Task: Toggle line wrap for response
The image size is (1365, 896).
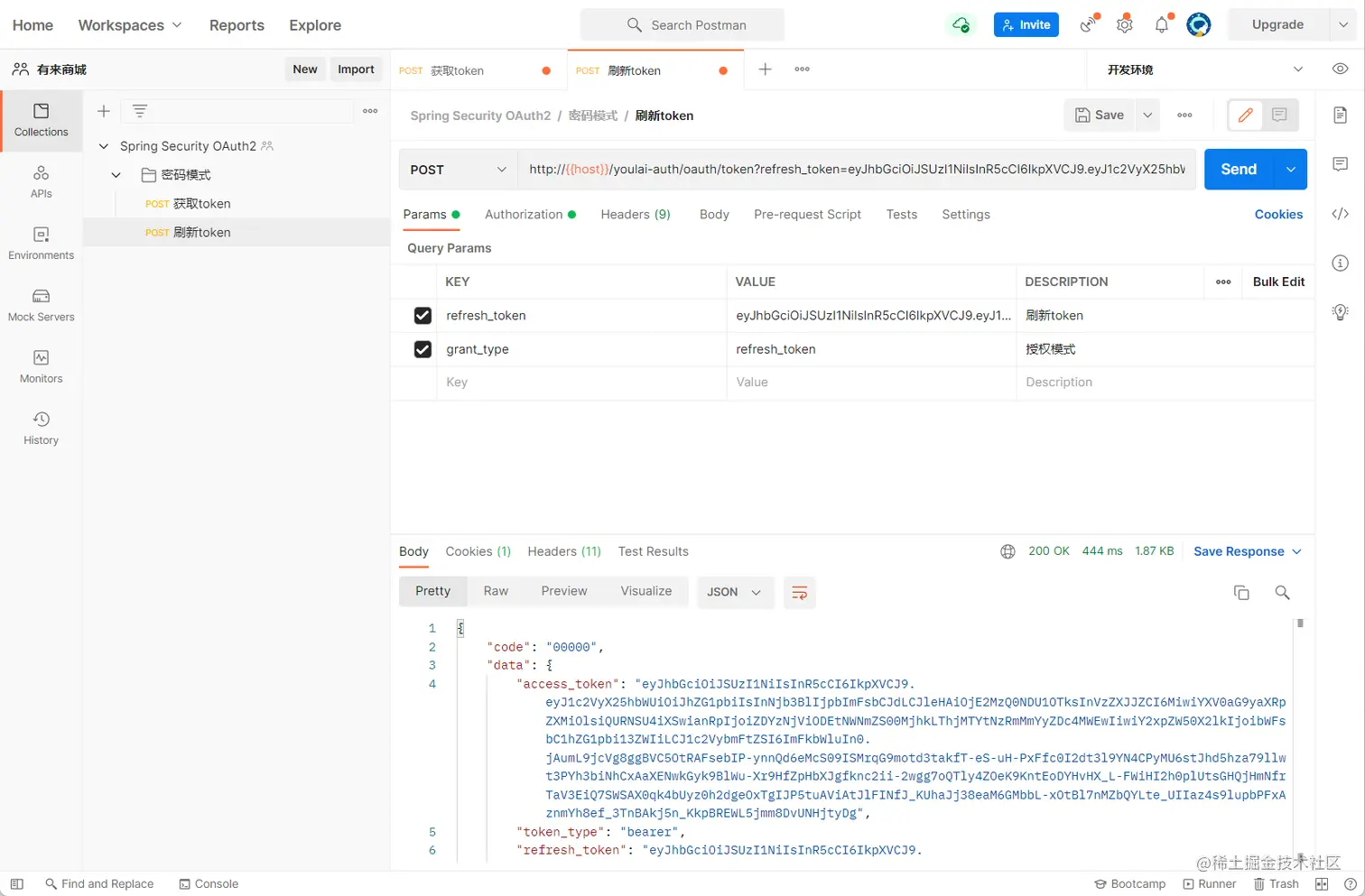Action: coord(800,592)
